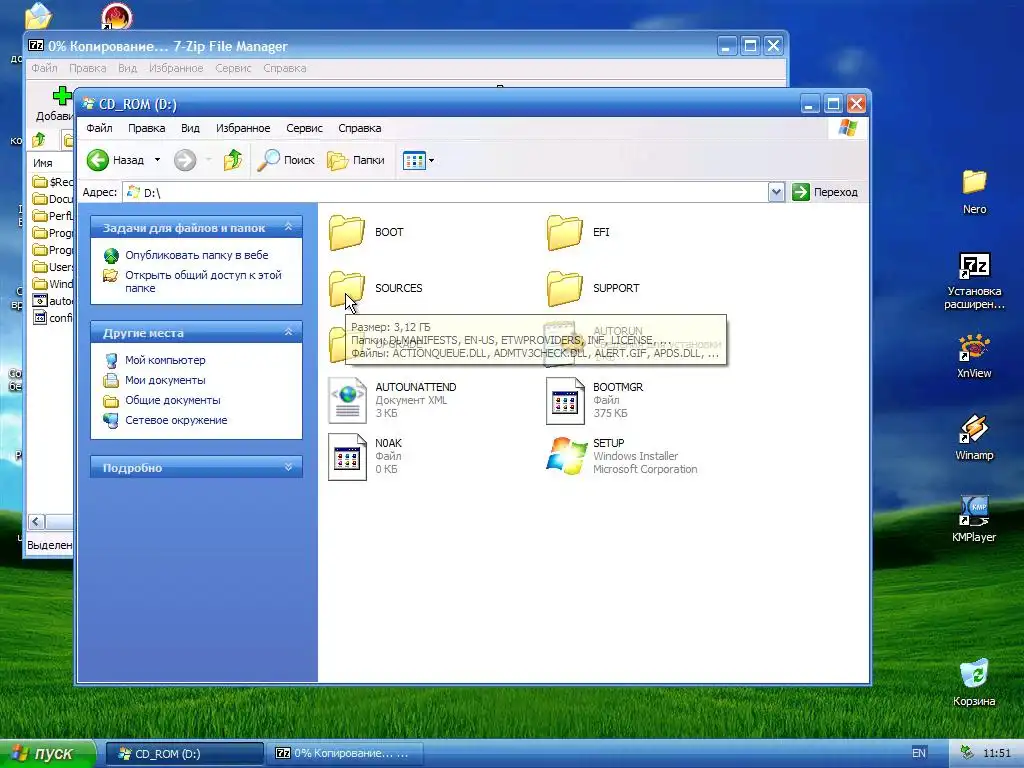The image size is (1024, 768).
Task: Select the SUPPORT folder
Action: pos(593,289)
